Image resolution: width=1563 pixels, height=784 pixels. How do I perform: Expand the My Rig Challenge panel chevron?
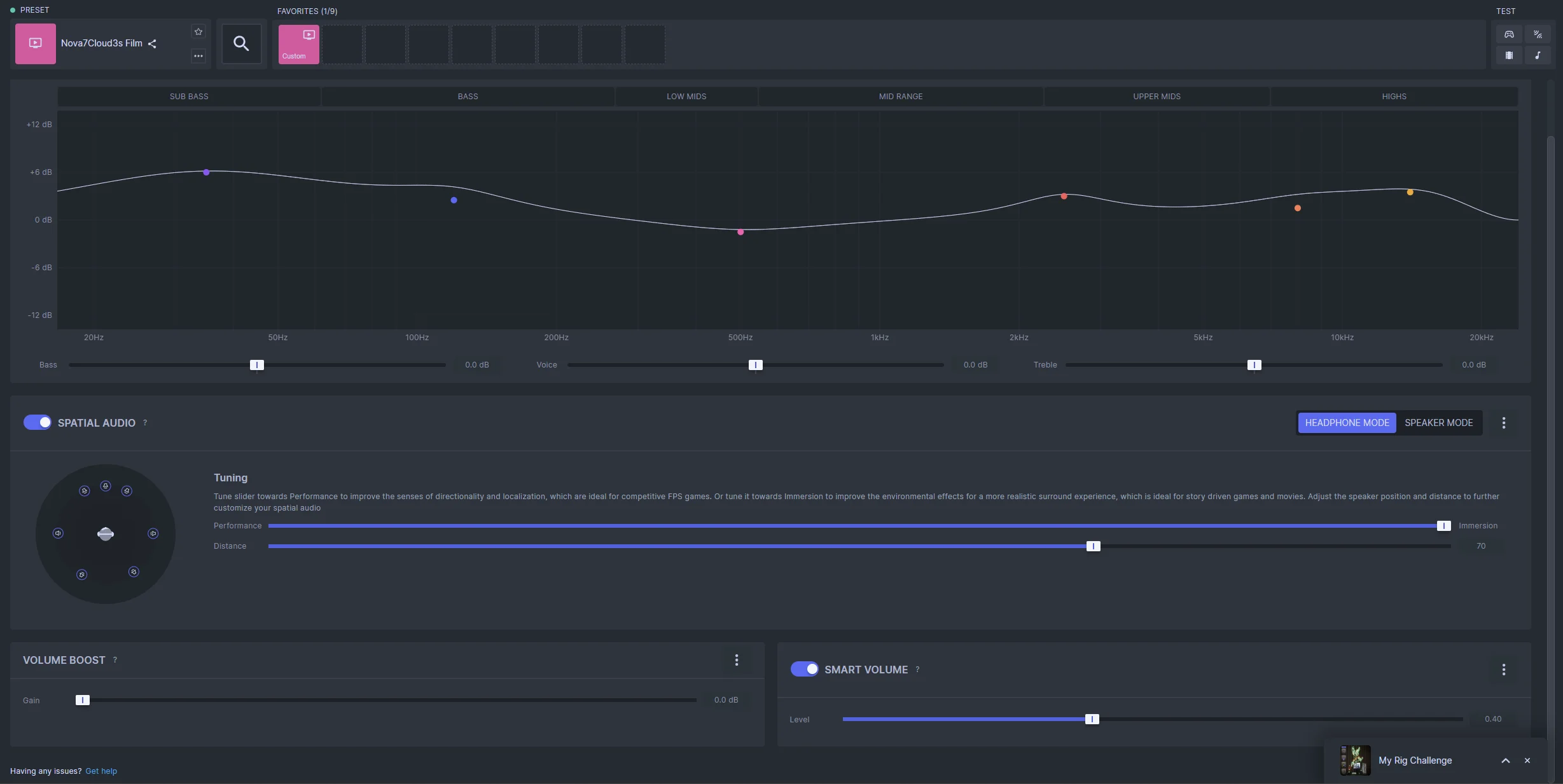1505,761
